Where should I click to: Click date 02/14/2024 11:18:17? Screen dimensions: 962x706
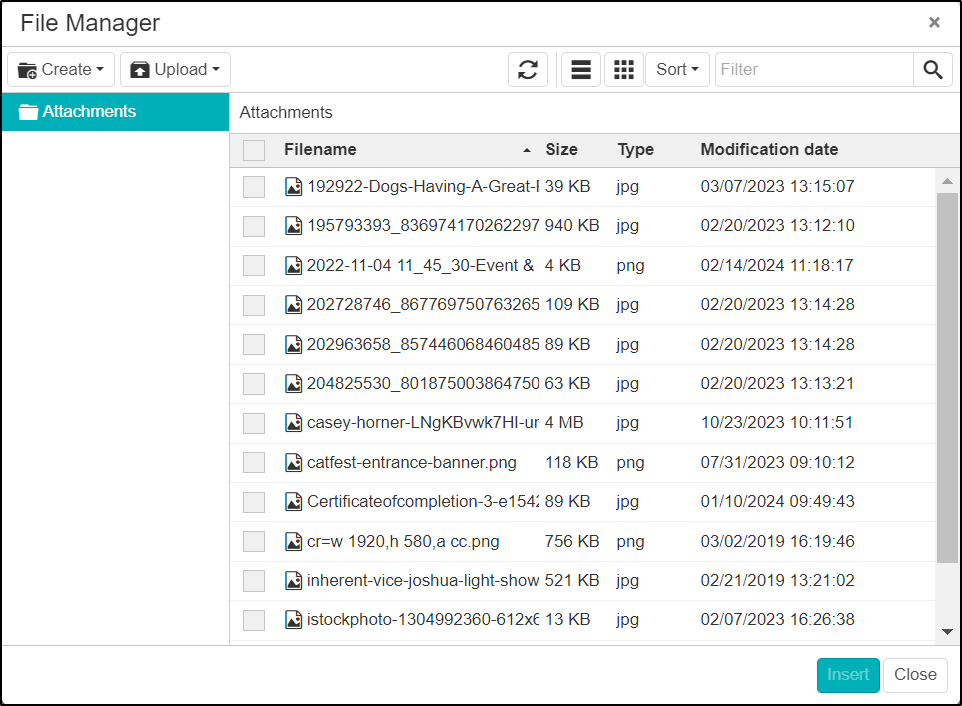point(777,266)
